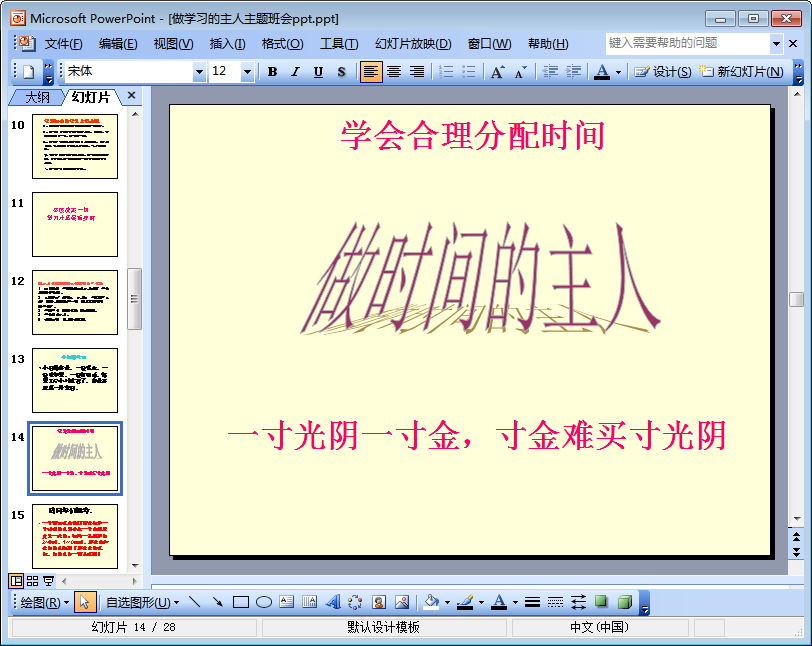Select the Rectangle drawing tool
This screenshot has height=646, width=812.
[241, 602]
